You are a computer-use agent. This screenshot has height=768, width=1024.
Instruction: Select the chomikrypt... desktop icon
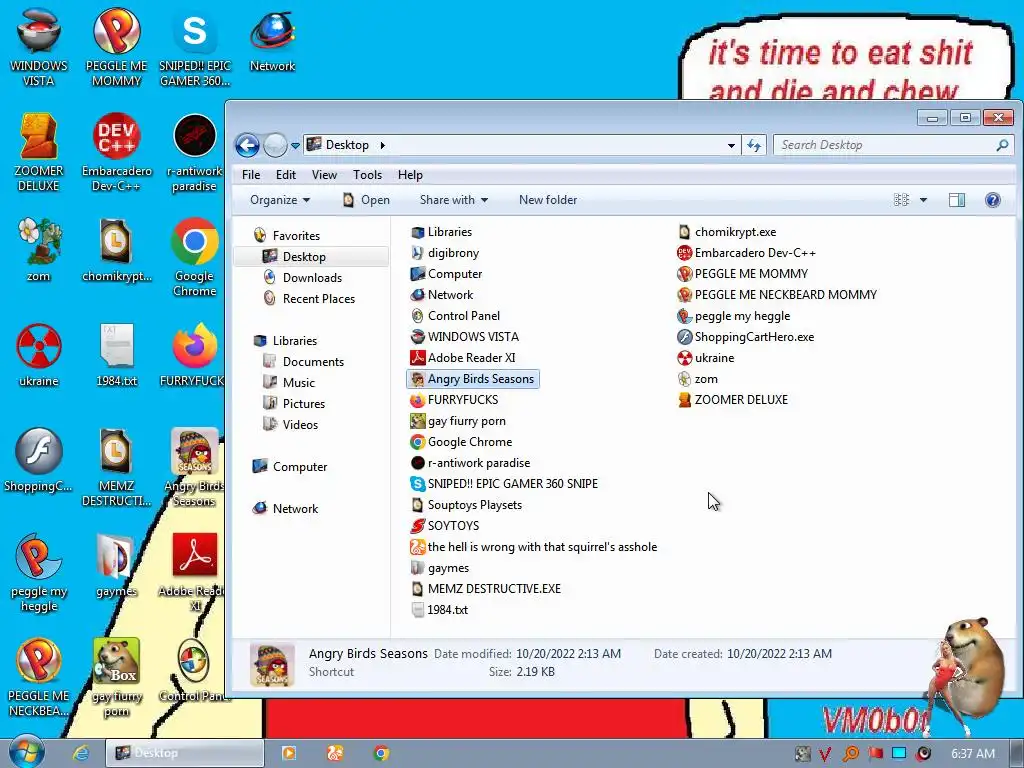pyautogui.click(x=116, y=249)
